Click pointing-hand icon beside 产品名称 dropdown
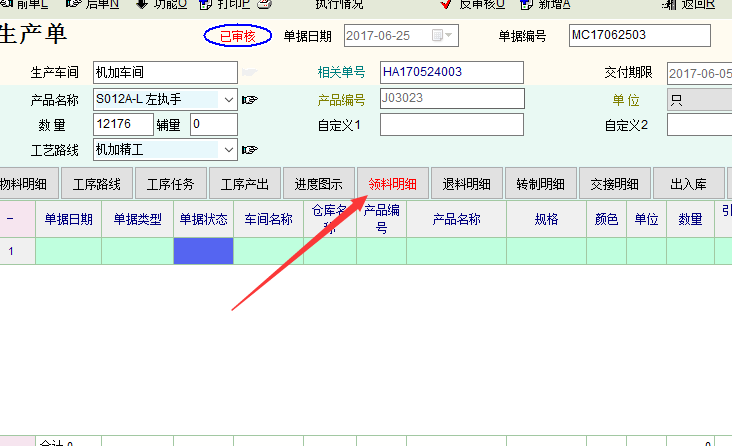732x446 pixels. (250, 99)
